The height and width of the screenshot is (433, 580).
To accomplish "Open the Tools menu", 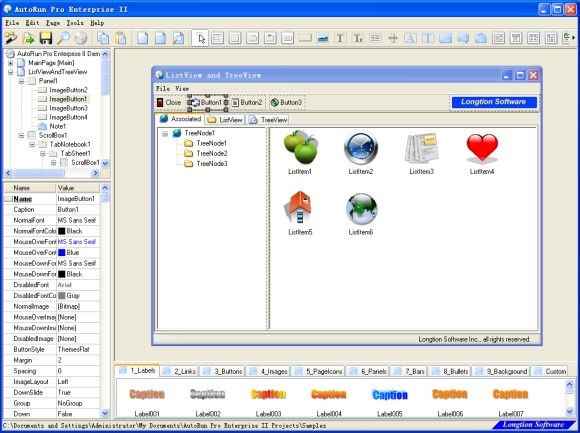I will click(75, 23).
